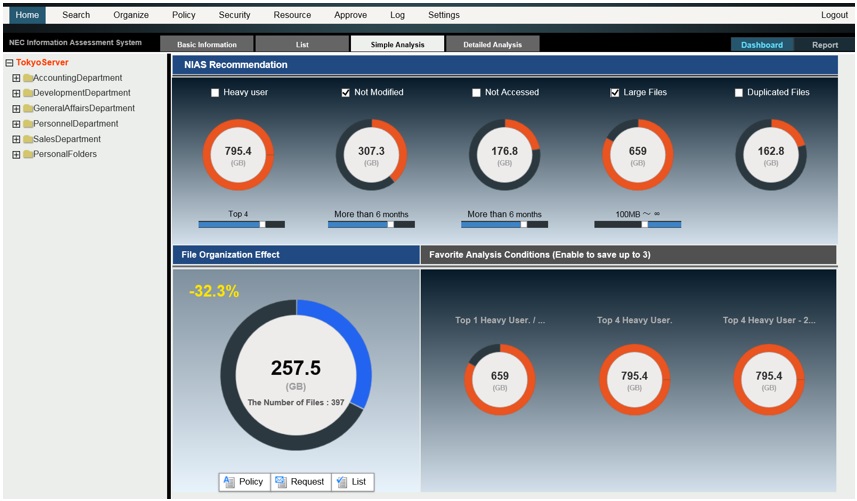Image resolution: width=857 pixels, height=501 pixels.
Task: Switch to the Dashboard view
Action: [762, 45]
